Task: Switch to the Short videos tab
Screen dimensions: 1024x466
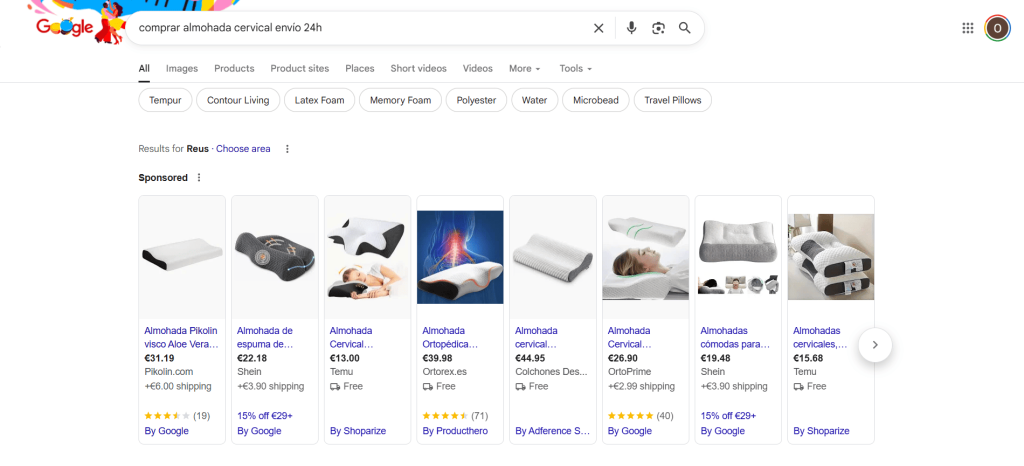Action: tap(418, 69)
